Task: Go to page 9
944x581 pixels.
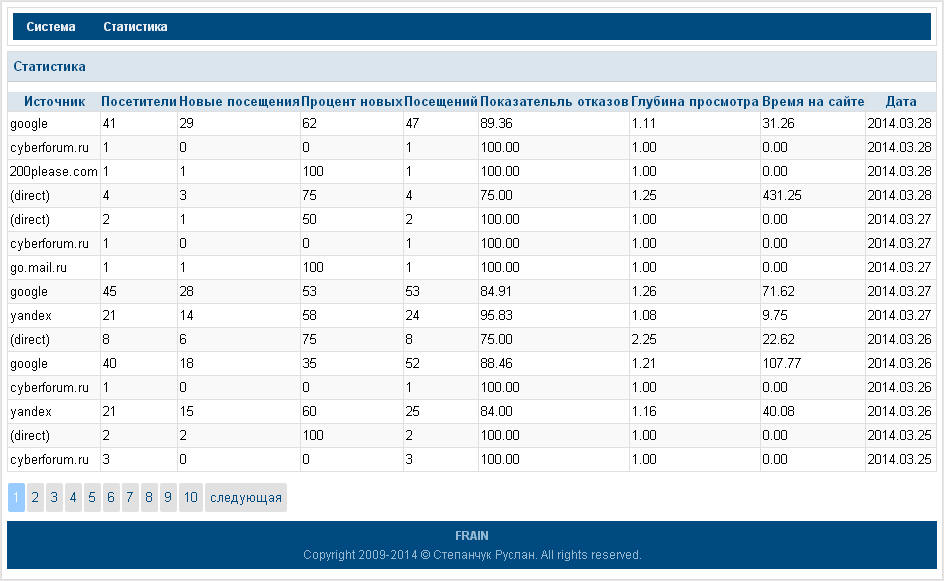Action: (168, 497)
